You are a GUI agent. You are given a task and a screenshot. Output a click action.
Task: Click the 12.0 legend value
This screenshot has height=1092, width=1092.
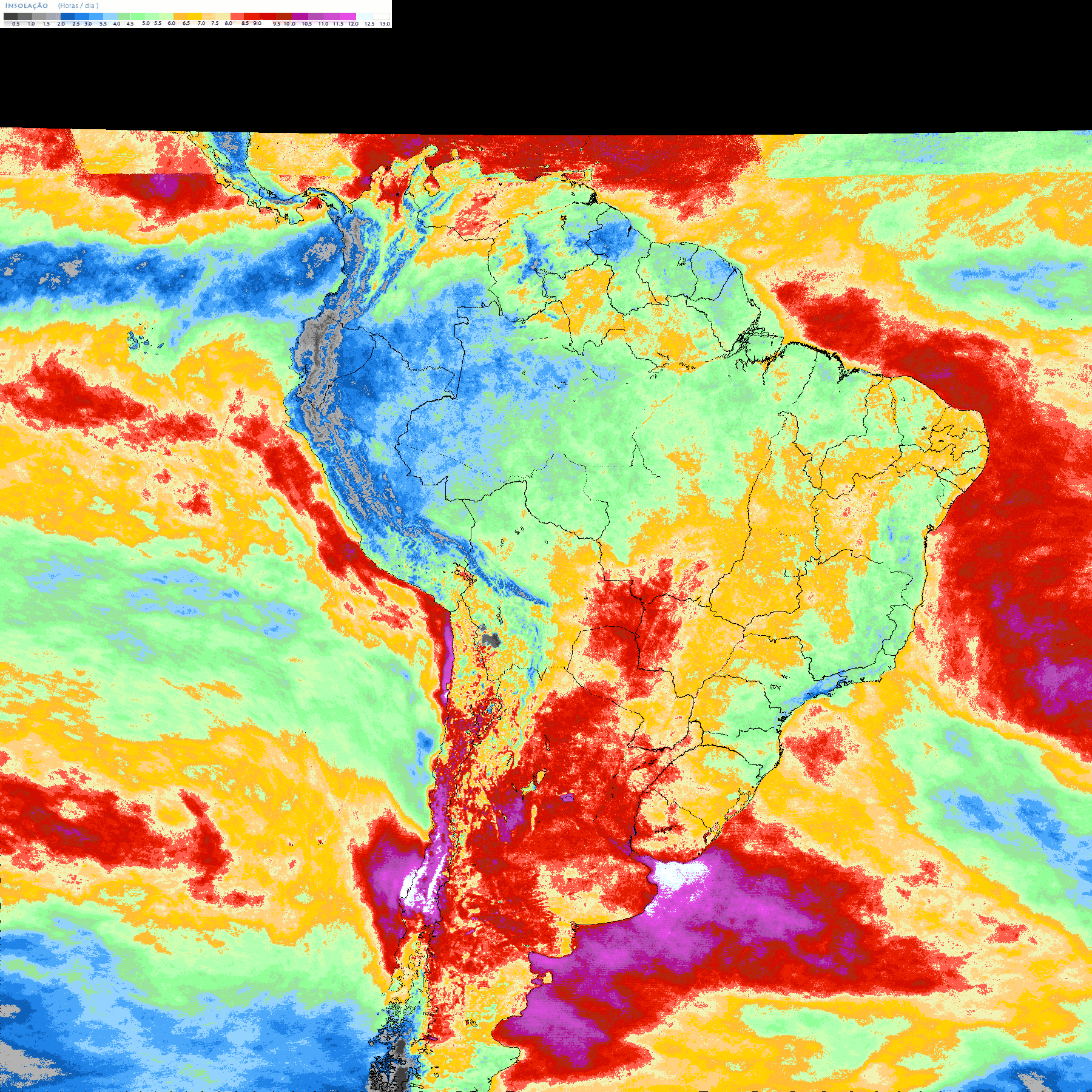(x=353, y=24)
